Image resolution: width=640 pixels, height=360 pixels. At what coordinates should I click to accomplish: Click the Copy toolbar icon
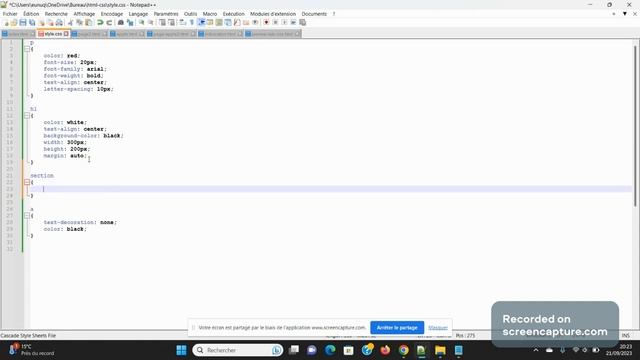[x=80, y=22]
